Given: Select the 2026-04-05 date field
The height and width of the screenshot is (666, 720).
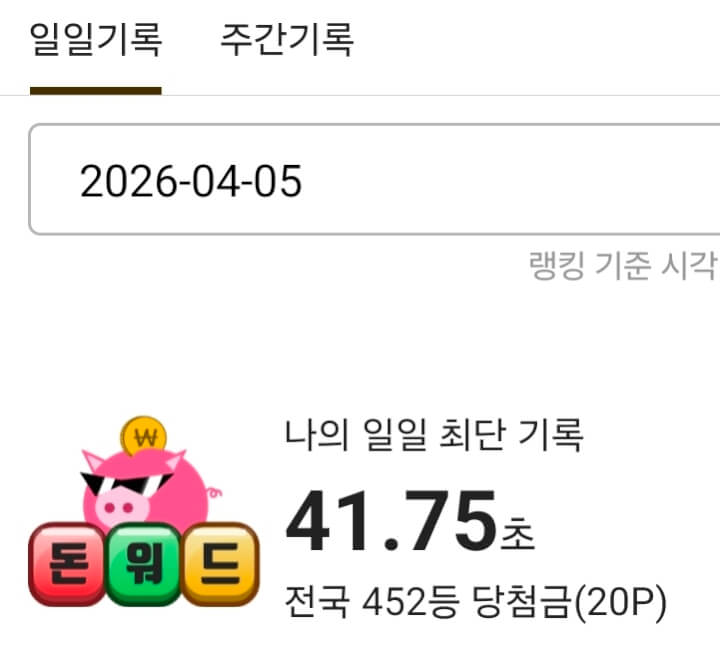Looking at the screenshot, I should (x=374, y=179).
